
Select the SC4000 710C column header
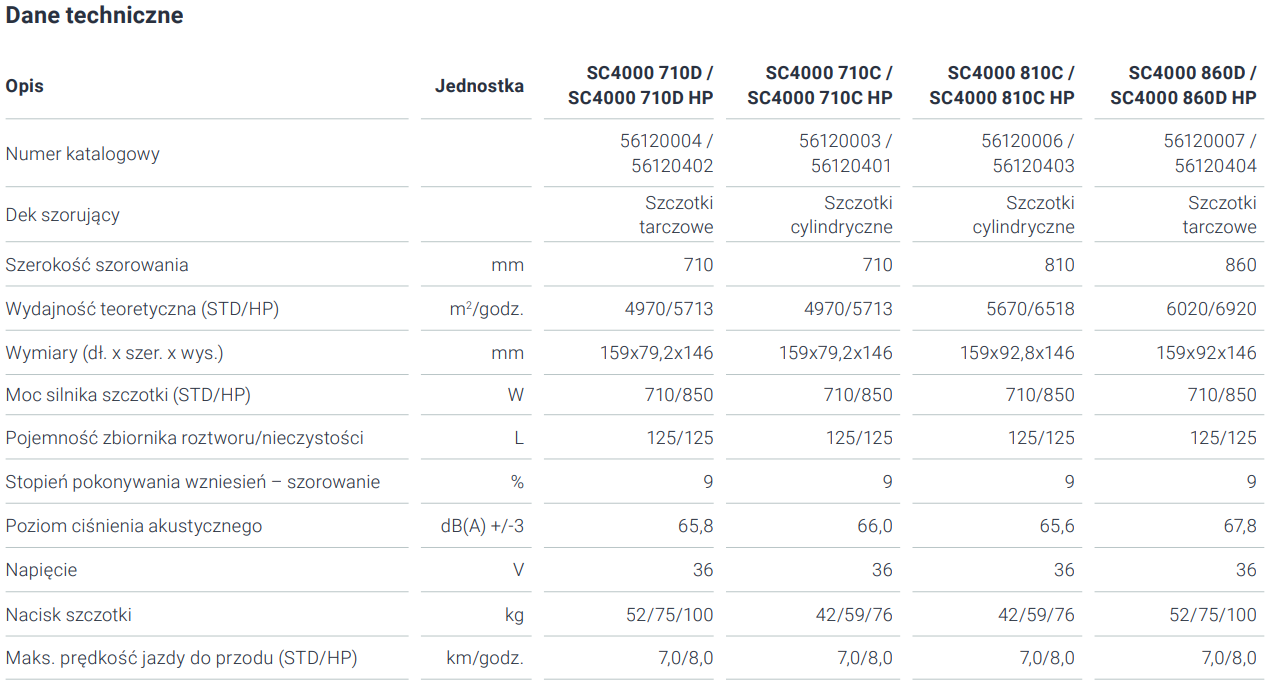click(820, 86)
